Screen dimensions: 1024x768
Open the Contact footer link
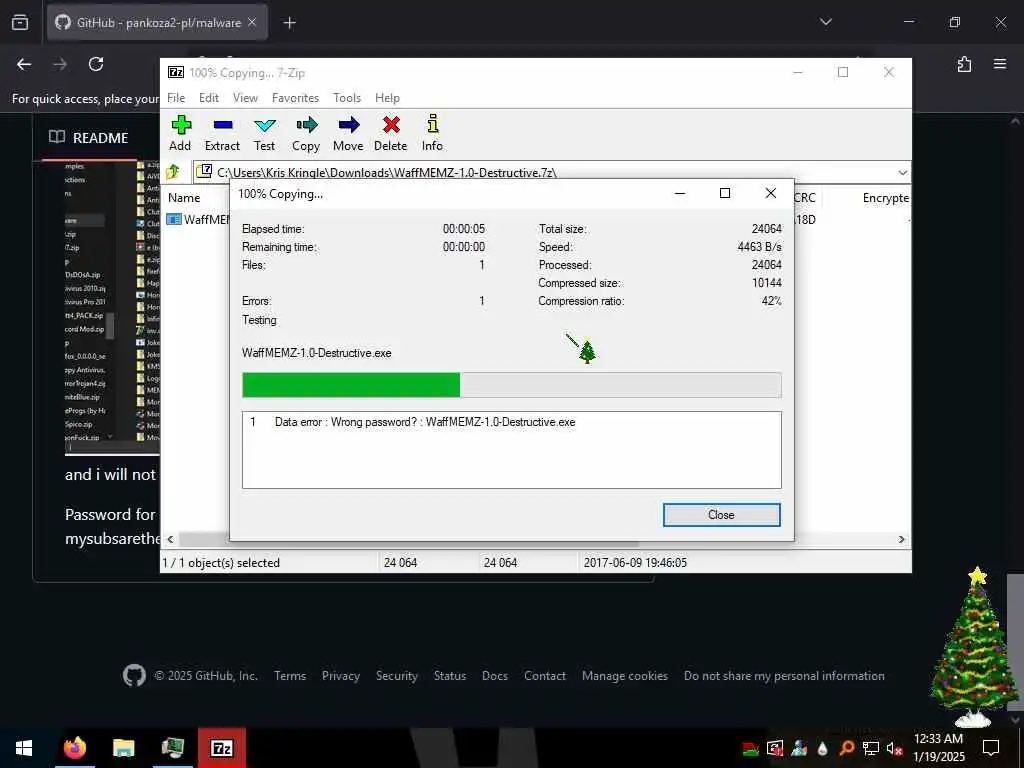(545, 676)
